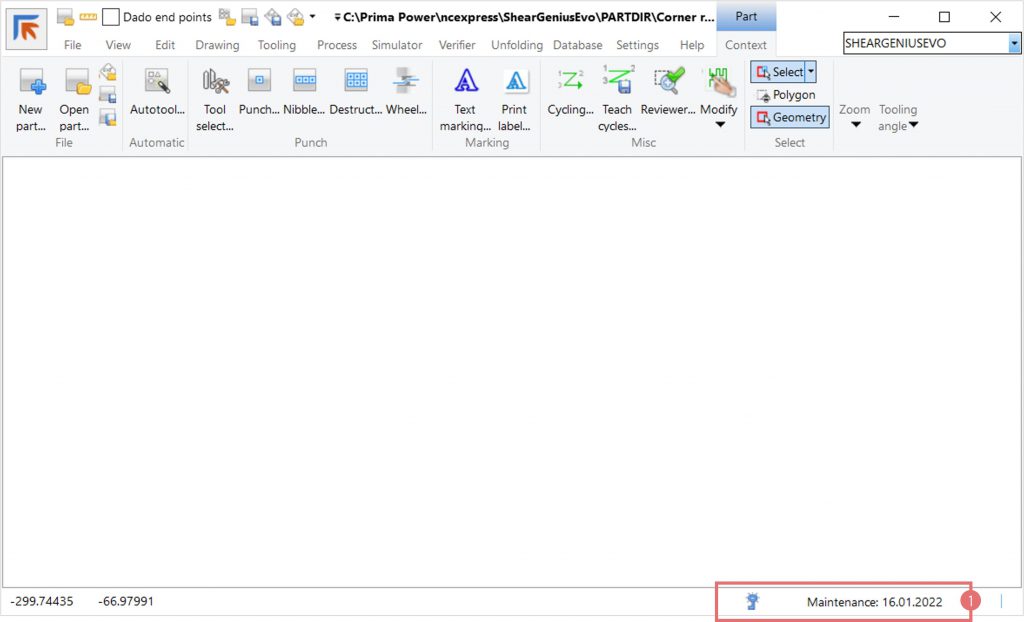Click the Text marking icon

coord(465,84)
